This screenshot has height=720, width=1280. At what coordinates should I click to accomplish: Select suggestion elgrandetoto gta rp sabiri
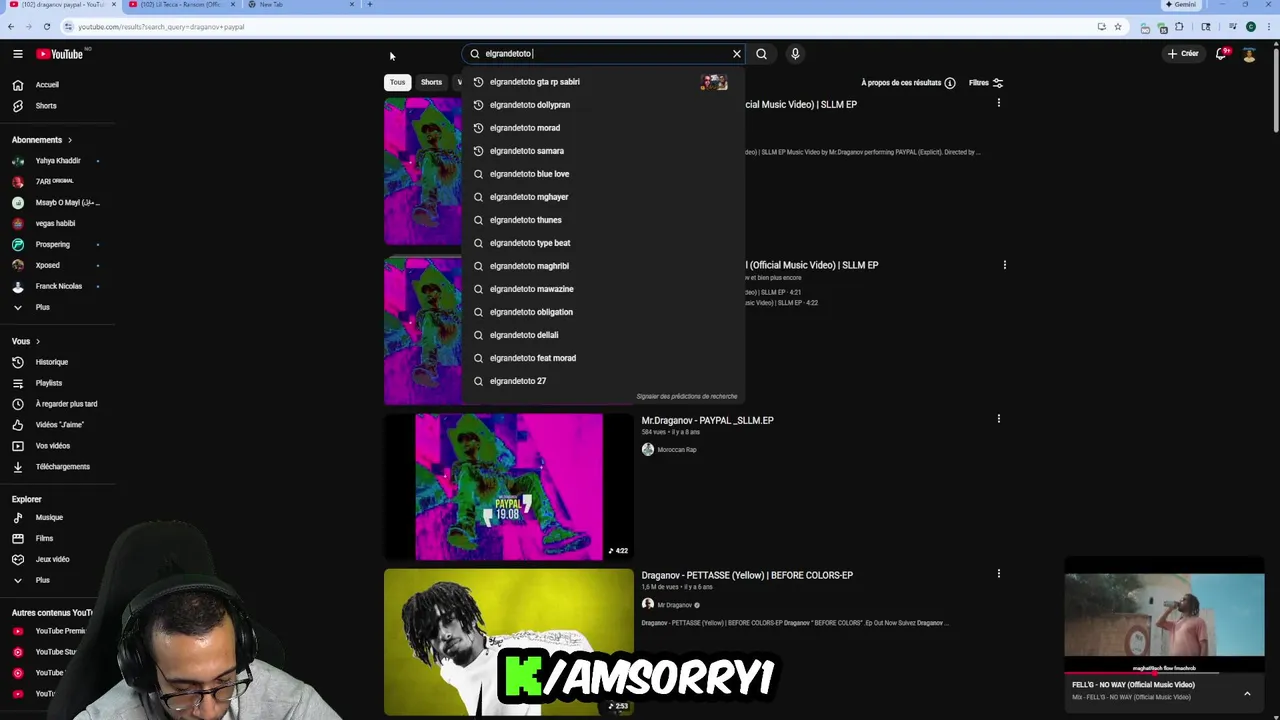(603, 82)
